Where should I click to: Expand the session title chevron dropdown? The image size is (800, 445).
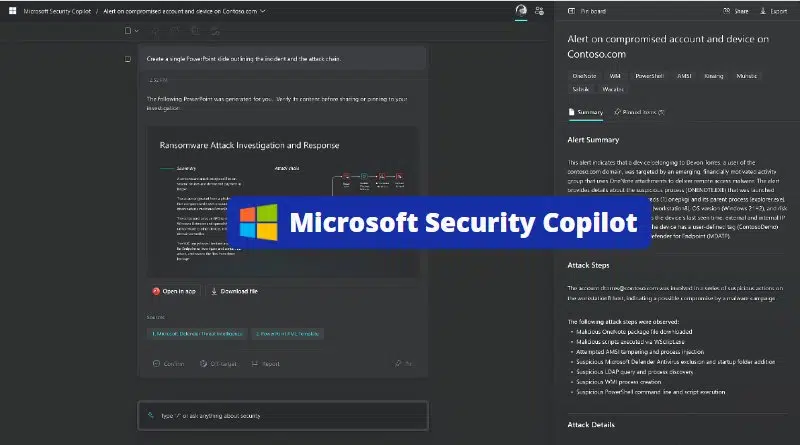(x=263, y=11)
